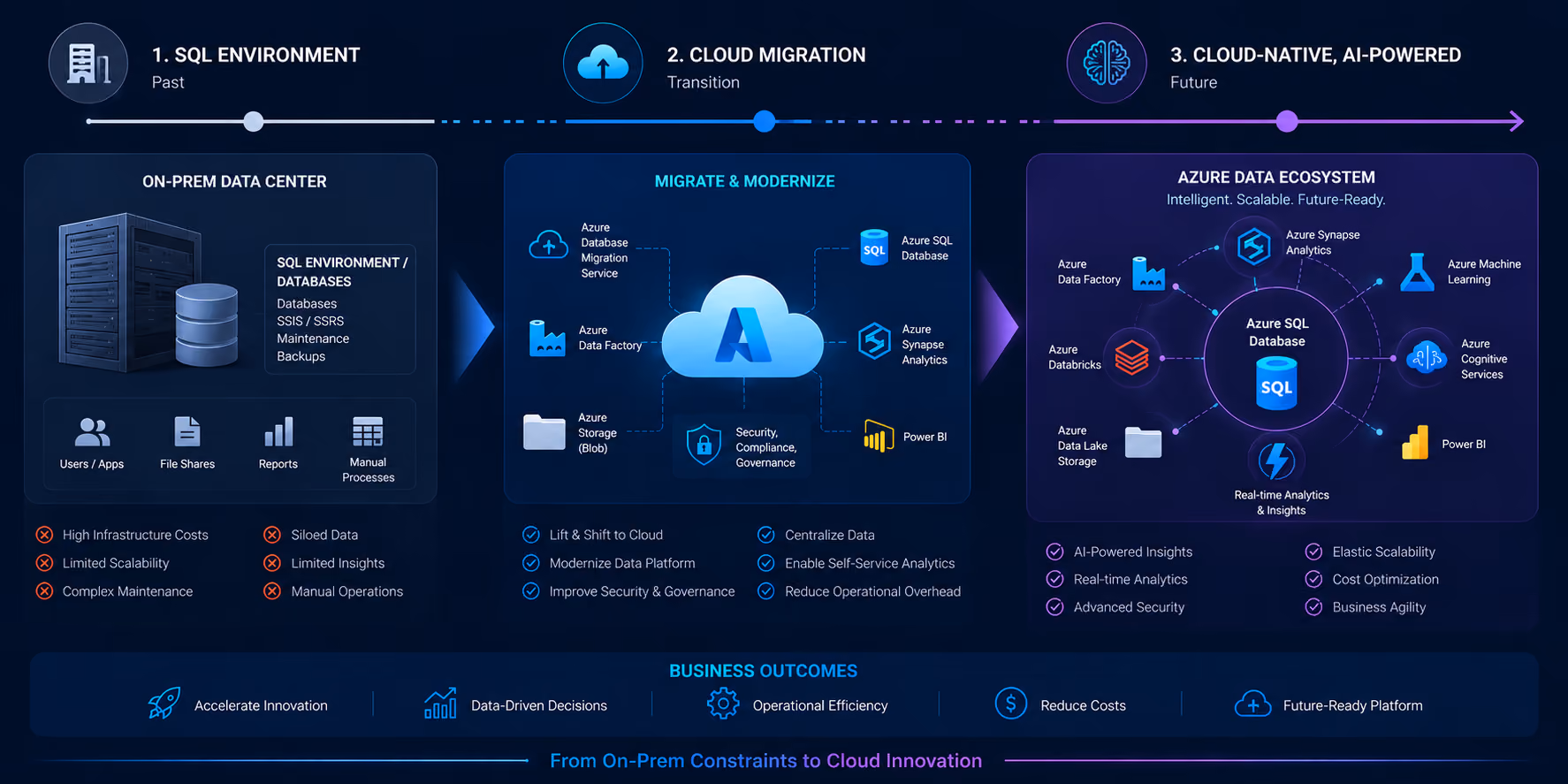The image size is (1568, 784).
Task: Click the check mark beside Modernize Data Platform
Action: pos(531,563)
